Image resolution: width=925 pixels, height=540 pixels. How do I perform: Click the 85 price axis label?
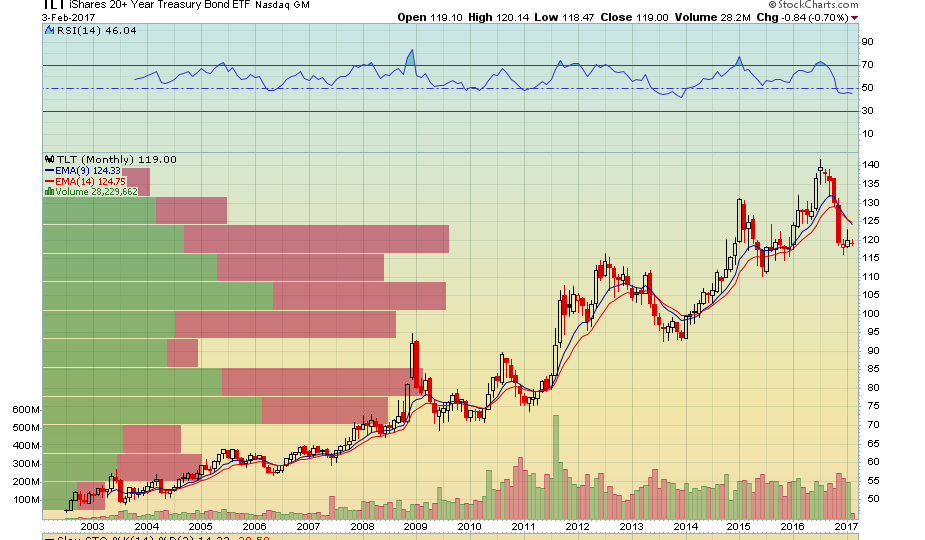coord(871,369)
